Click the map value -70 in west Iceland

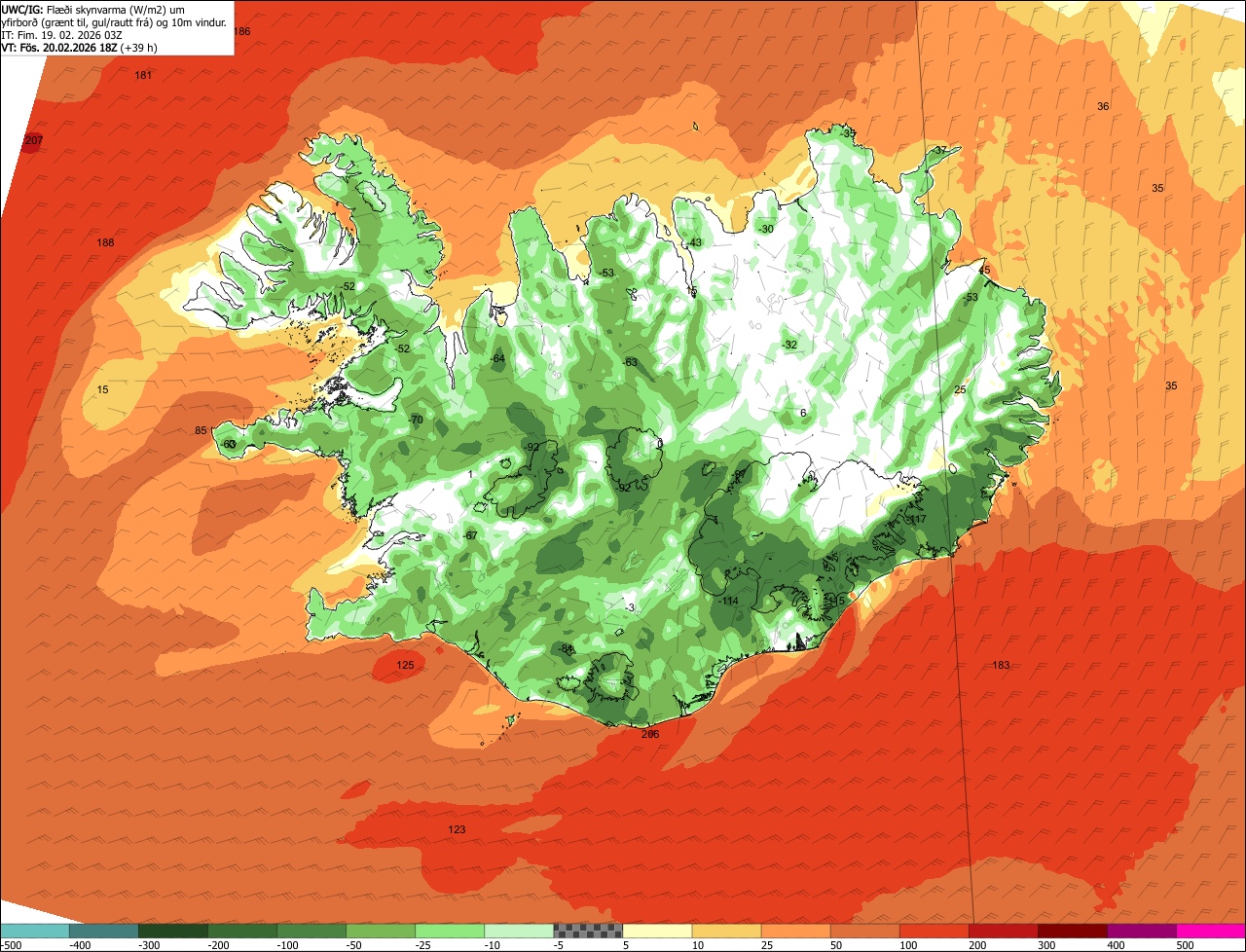[x=416, y=421]
